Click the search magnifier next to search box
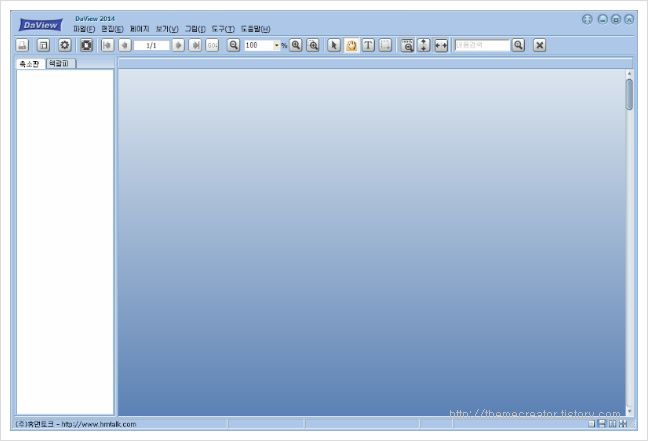Image resolution: width=648 pixels, height=441 pixels. coord(518,45)
